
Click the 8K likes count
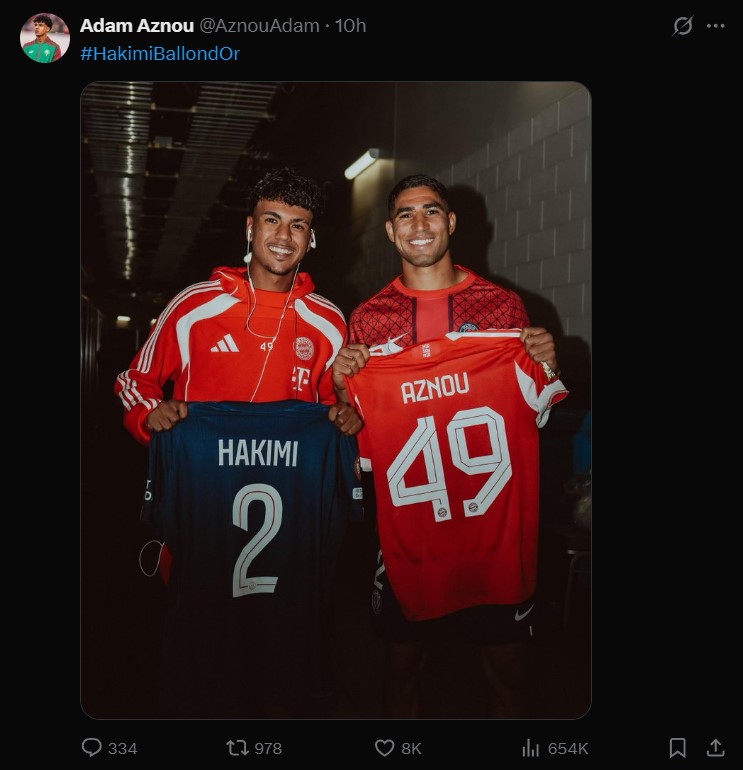coord(411,748)
